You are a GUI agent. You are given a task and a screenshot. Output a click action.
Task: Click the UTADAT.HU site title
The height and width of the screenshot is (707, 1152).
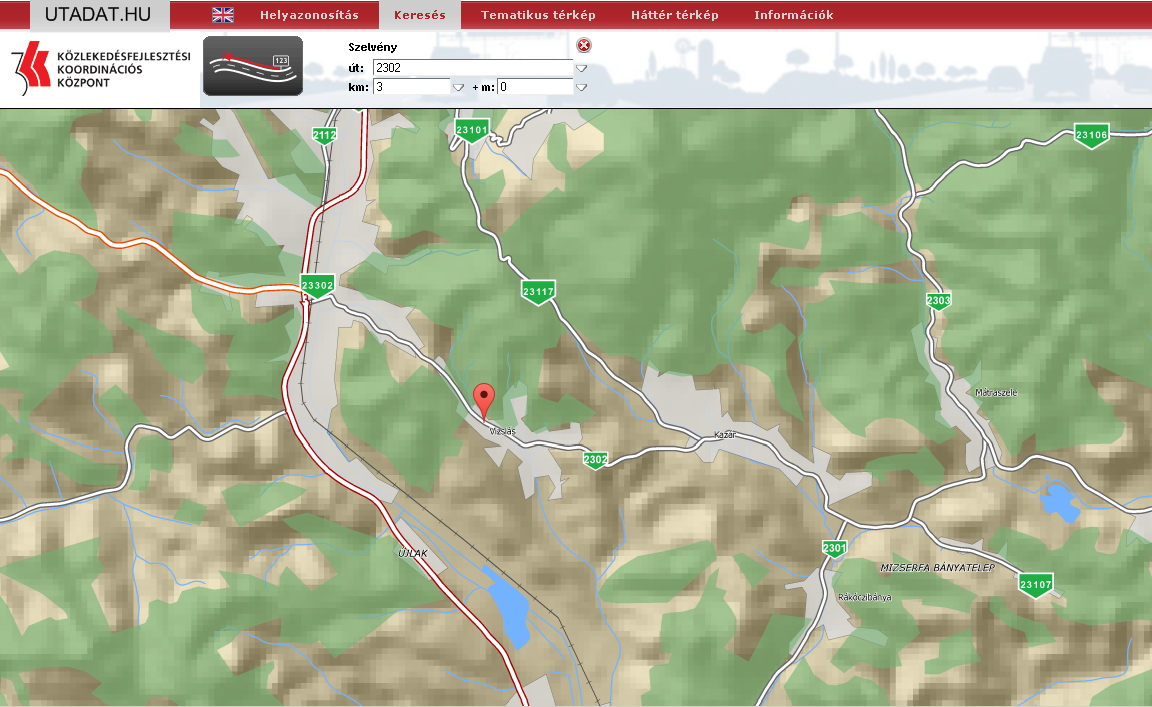coord(98,14)
